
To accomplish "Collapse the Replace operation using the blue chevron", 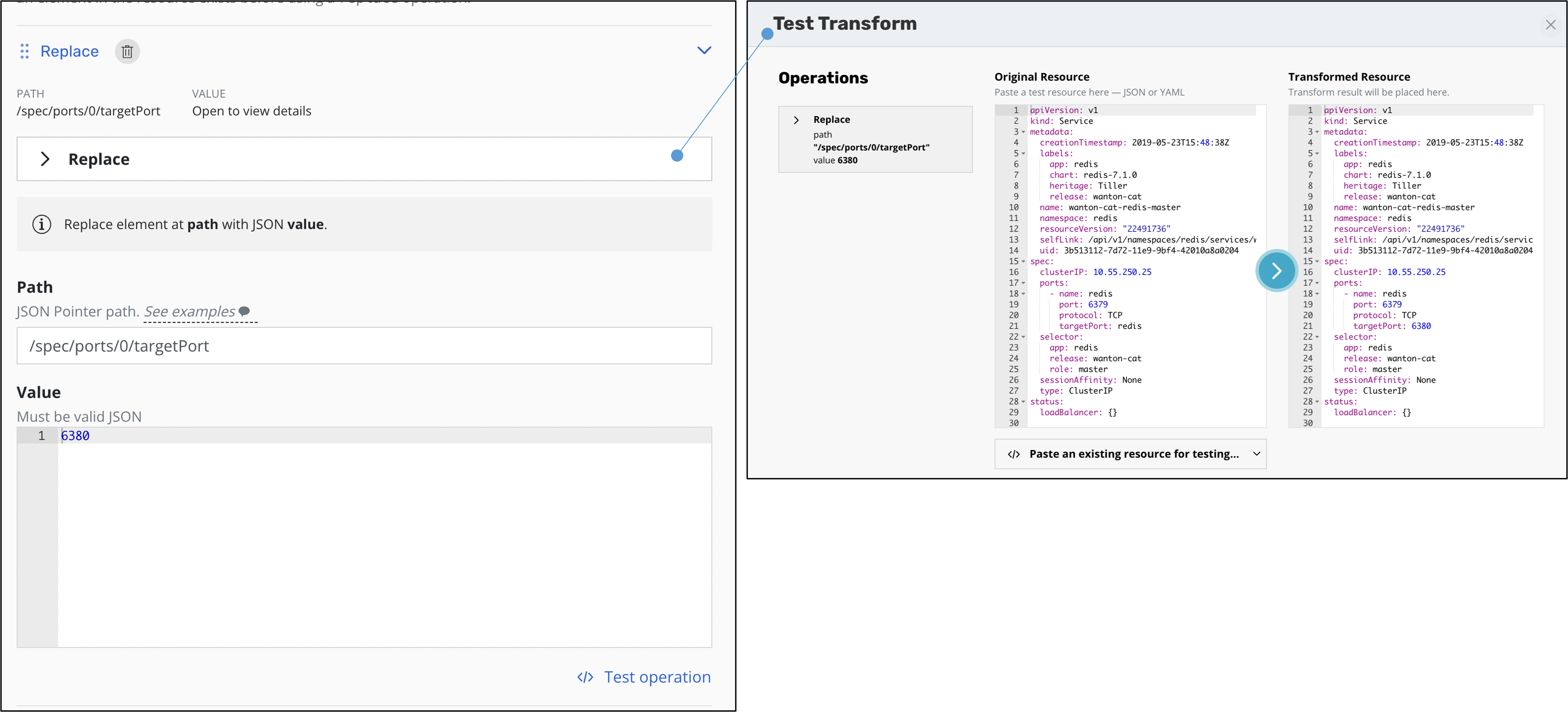I will tap(704, 51).
